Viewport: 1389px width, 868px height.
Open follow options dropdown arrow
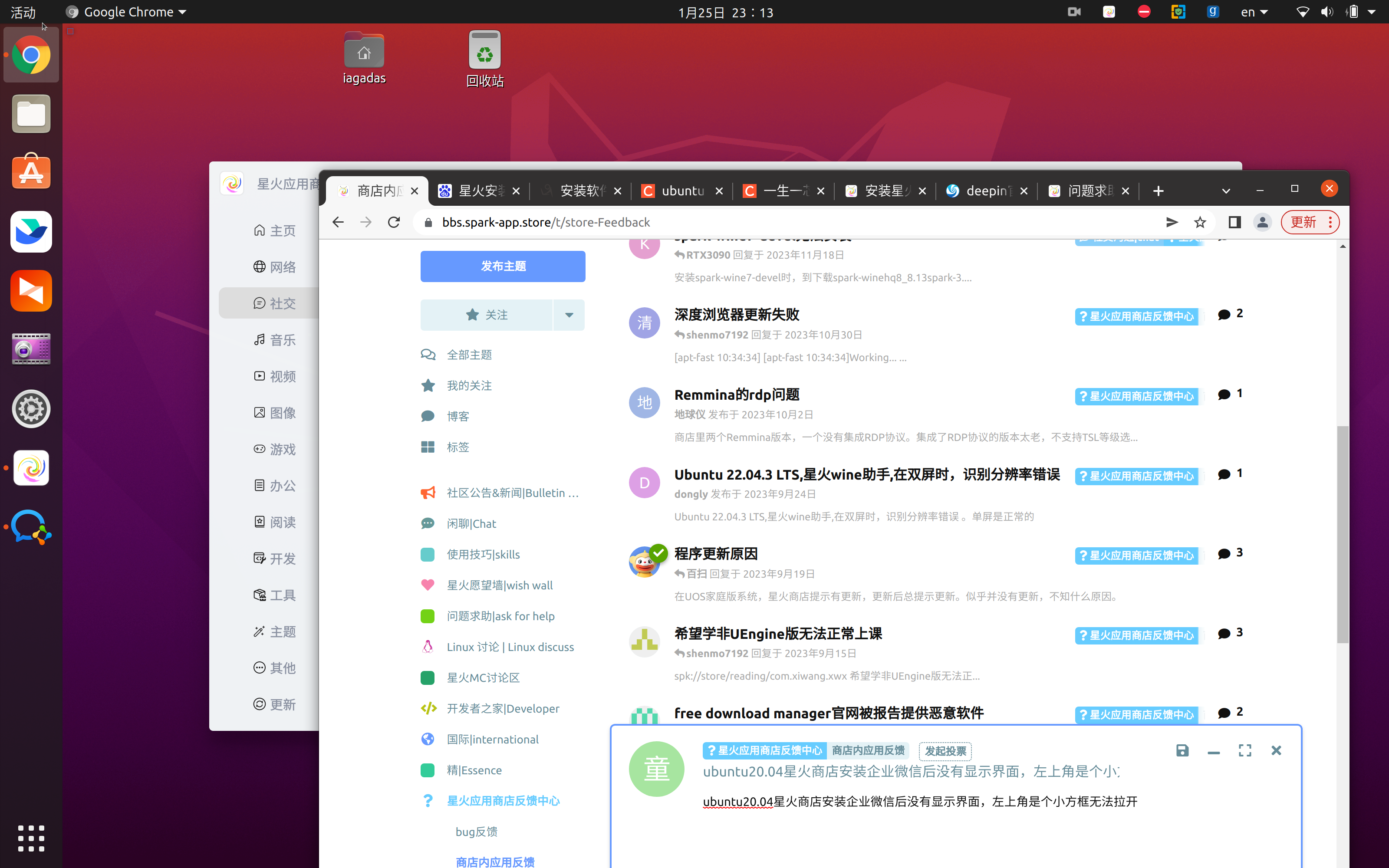569,315
